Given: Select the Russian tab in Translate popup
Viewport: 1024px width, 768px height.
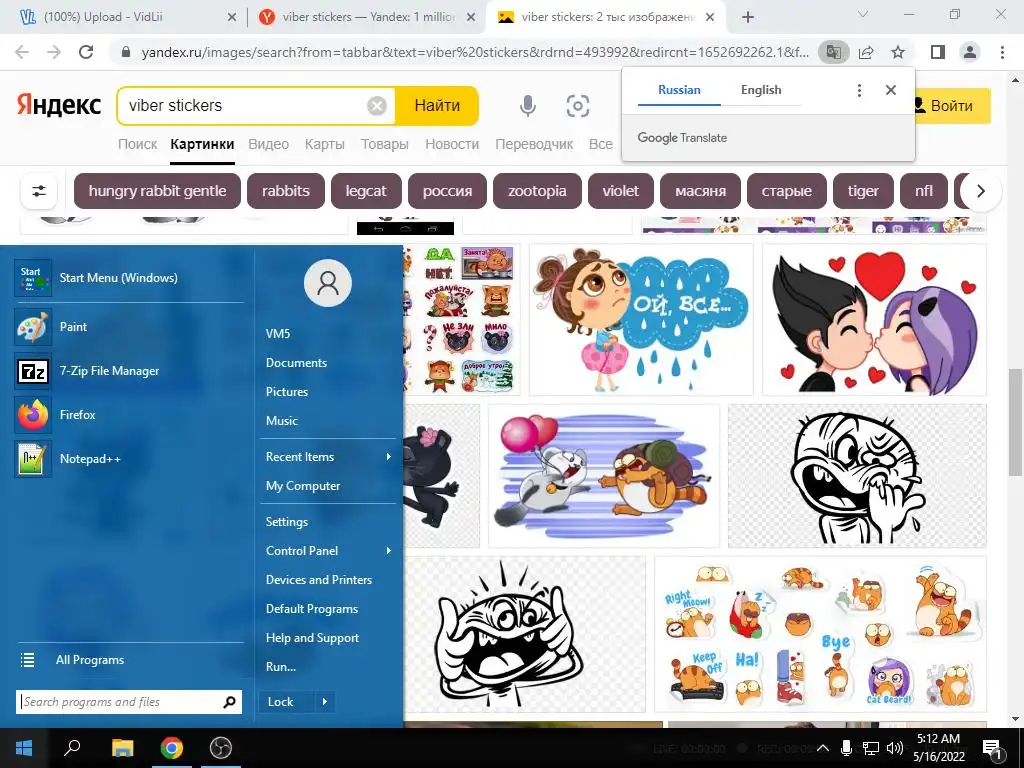Looking at the screenshot, I should 679,90.
